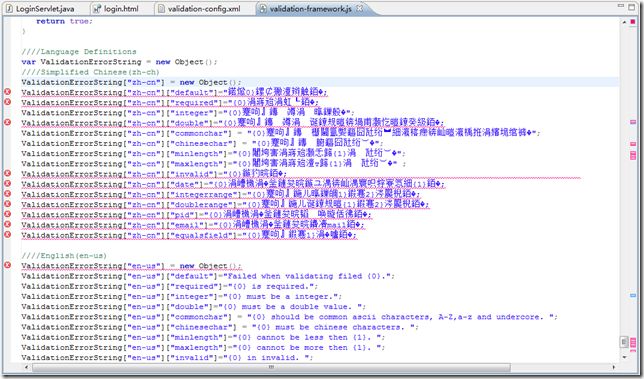Click the "var ValidationErrorString" declaration line
The image size is (644, 379).
(120, 62)
